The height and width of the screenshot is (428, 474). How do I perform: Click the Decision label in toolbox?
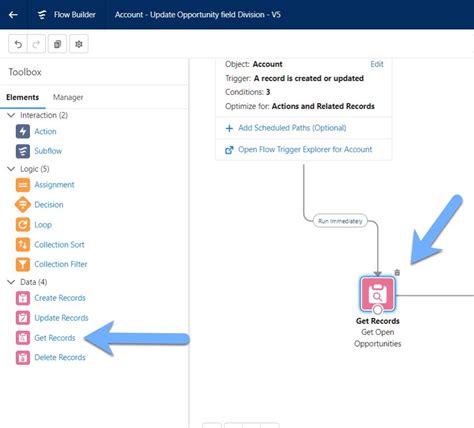[49, 204]
